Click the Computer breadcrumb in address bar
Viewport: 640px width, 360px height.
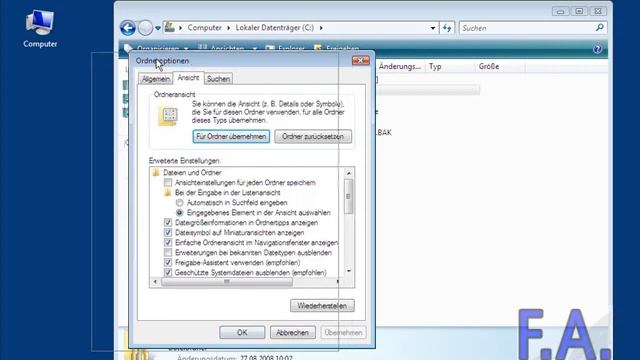[x=204, y=28]
